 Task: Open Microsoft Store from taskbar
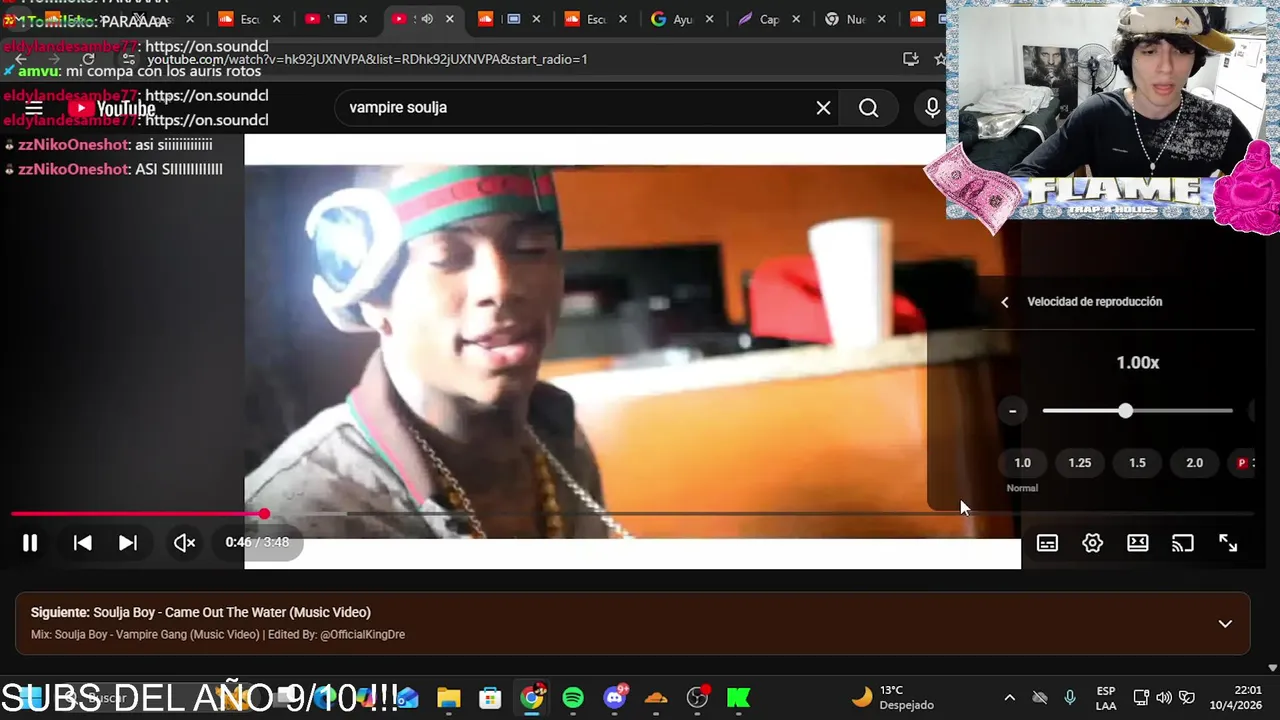click(490, 698)
